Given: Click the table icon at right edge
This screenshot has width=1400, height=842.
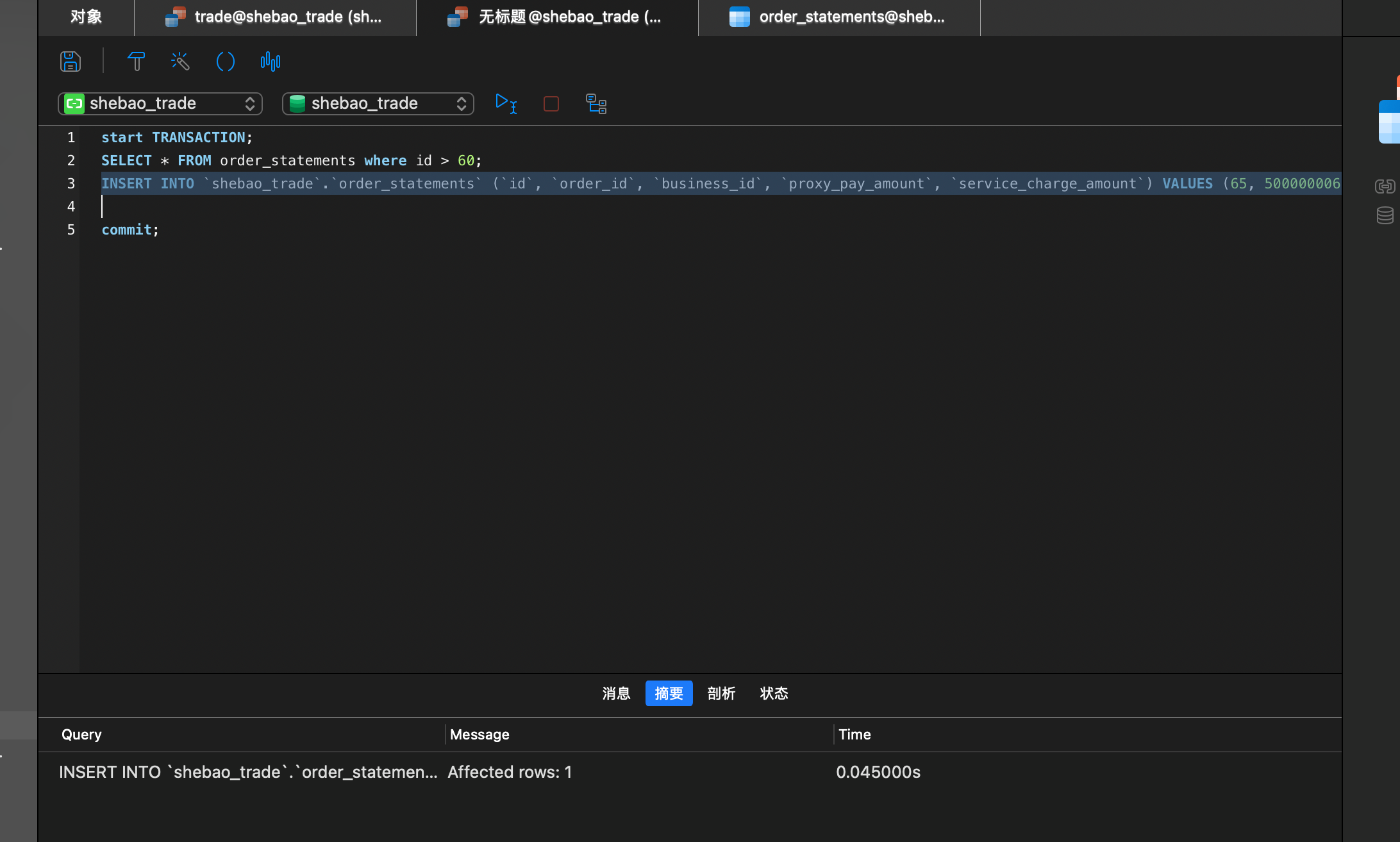Looking at the screenshot, I should (x=1390, y=122).
